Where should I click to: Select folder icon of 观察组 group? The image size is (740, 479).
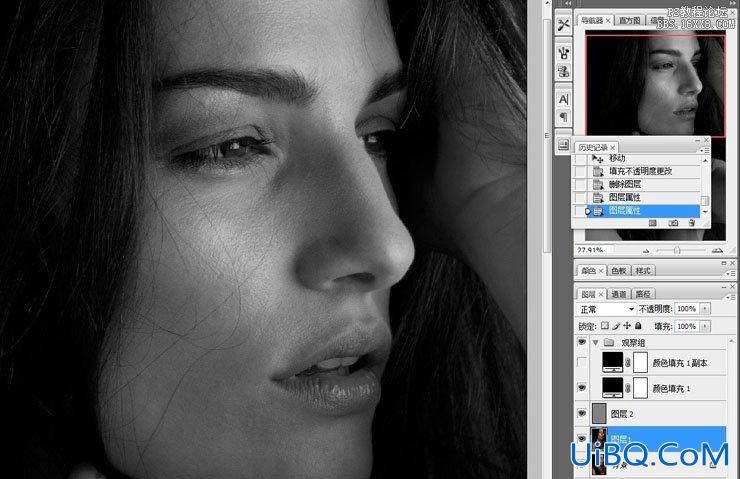pos(609,342)
